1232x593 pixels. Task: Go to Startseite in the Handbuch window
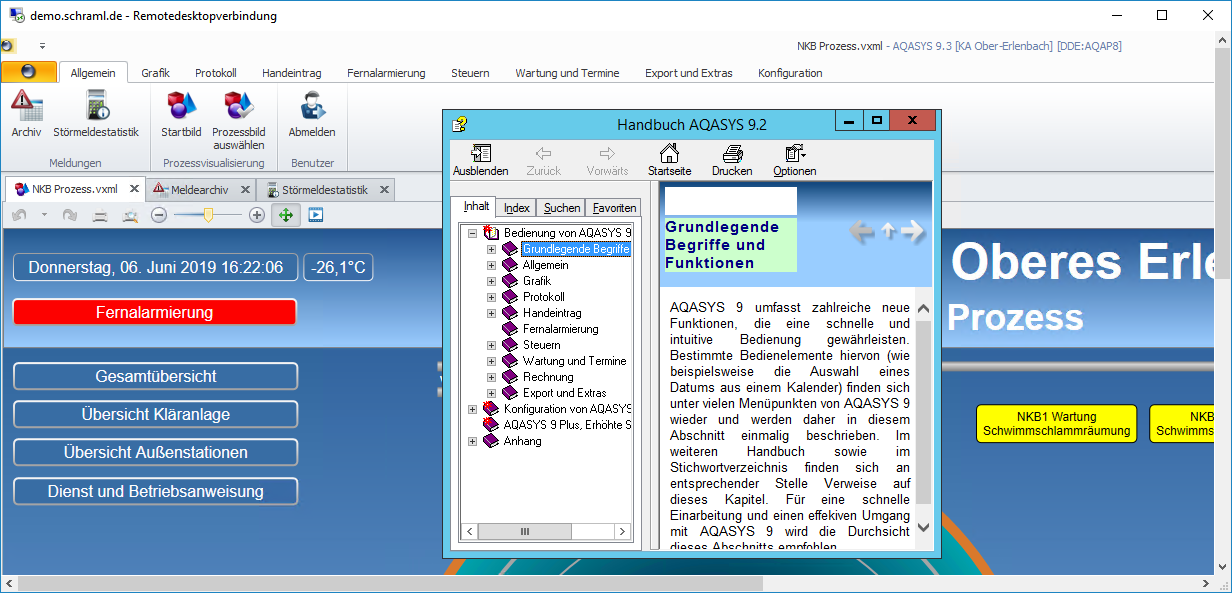point(670,161)
